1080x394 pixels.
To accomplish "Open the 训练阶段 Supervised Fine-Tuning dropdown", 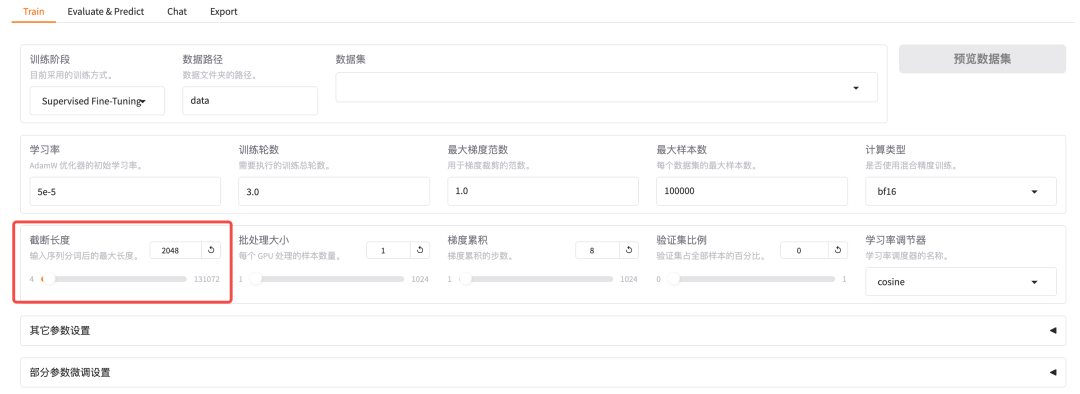I will click(97, 101).
